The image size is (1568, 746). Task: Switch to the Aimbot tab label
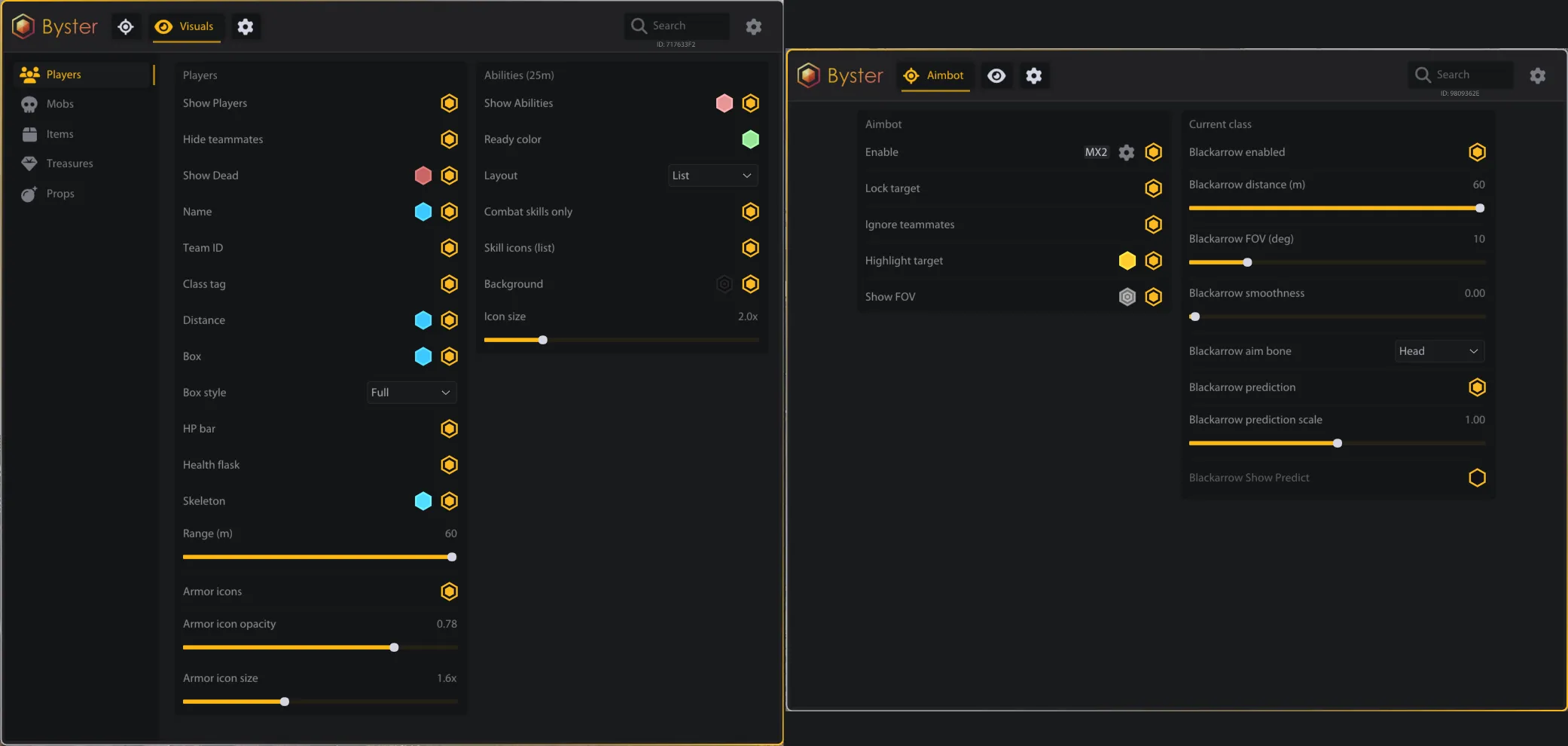pyautogui.click(x=945, y=75)
